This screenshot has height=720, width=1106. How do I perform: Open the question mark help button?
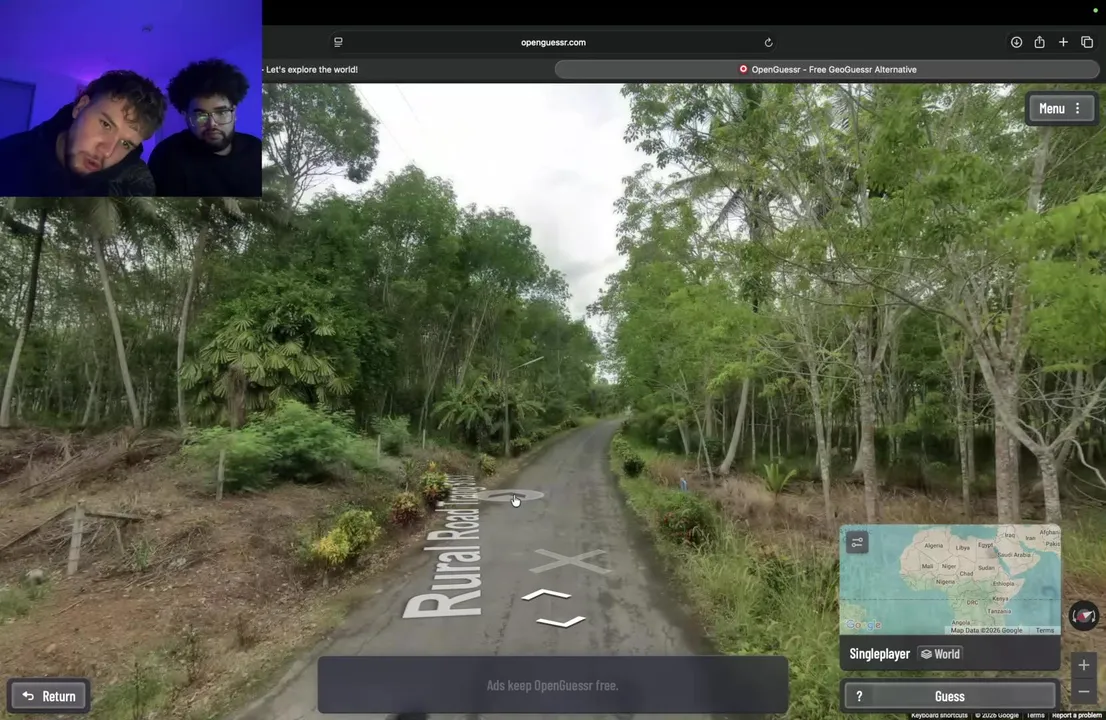click(x=858, y=697)
